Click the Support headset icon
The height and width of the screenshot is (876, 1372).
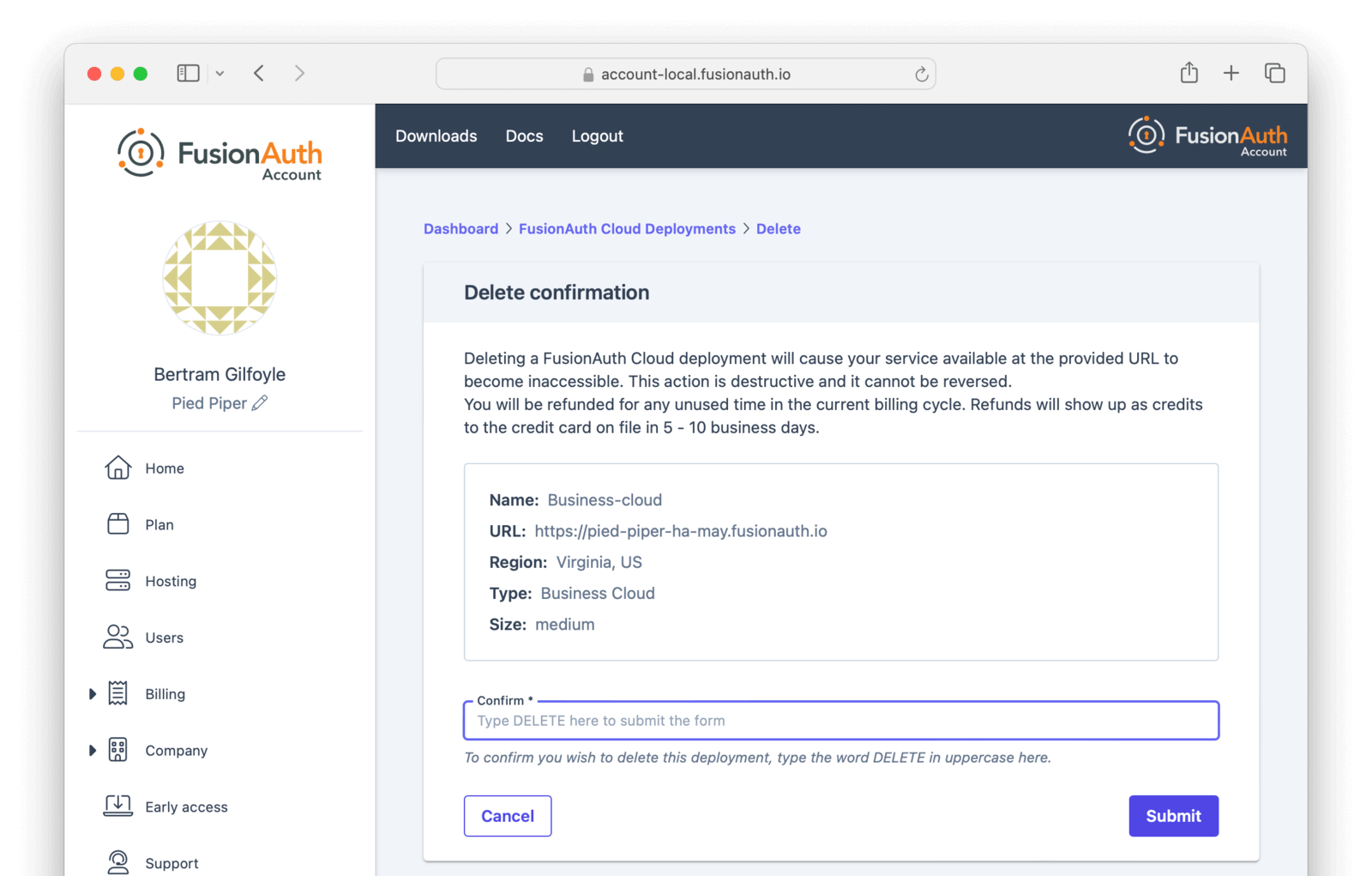tap(118, 861)
